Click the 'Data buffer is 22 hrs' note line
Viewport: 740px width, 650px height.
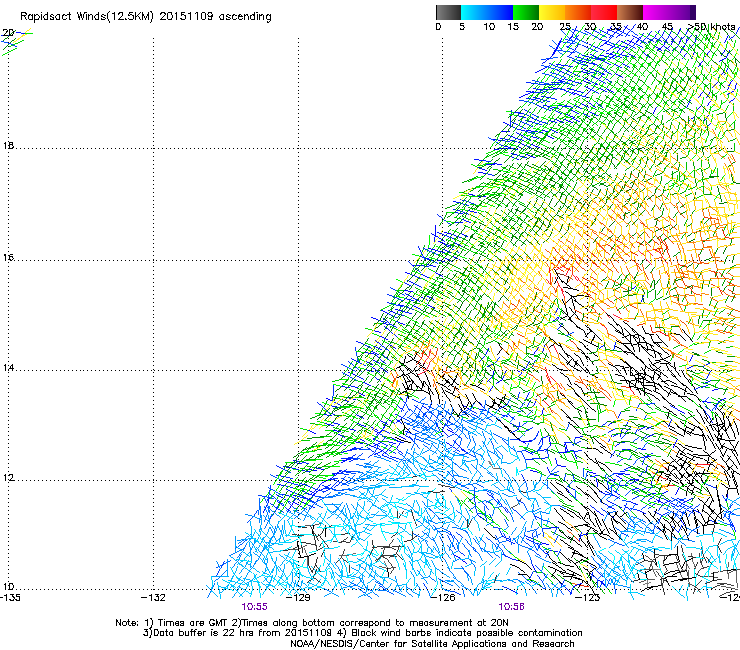point(362,633)
